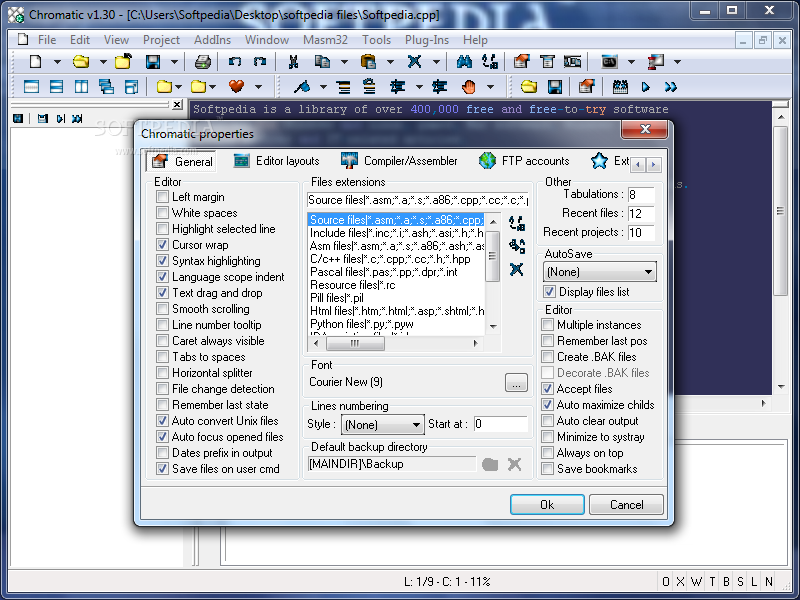This screenshot has height=600, width=800.
Task: Open the Lines numbering Style dropdown
Action: tap(383, 424)
